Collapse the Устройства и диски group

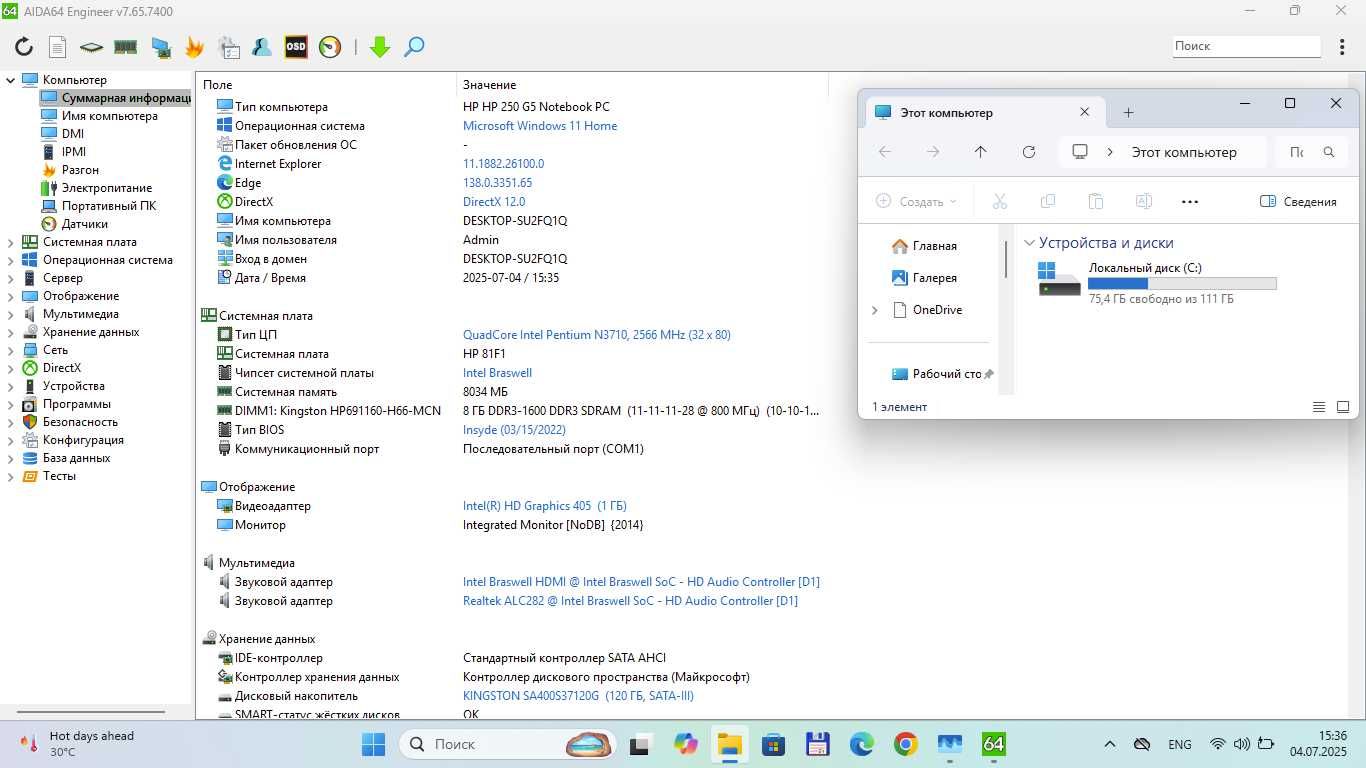click(x=1029, y=243)
